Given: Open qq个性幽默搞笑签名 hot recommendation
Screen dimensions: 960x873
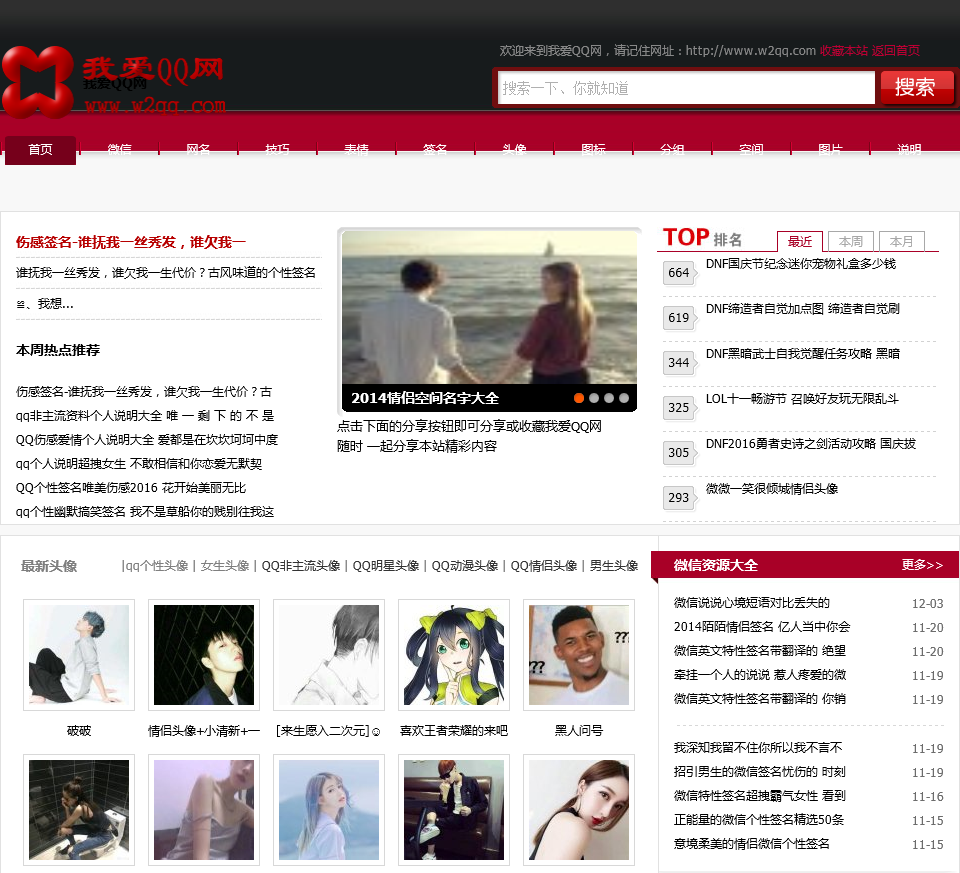Looking at the screenshot, I should [145, 512].
